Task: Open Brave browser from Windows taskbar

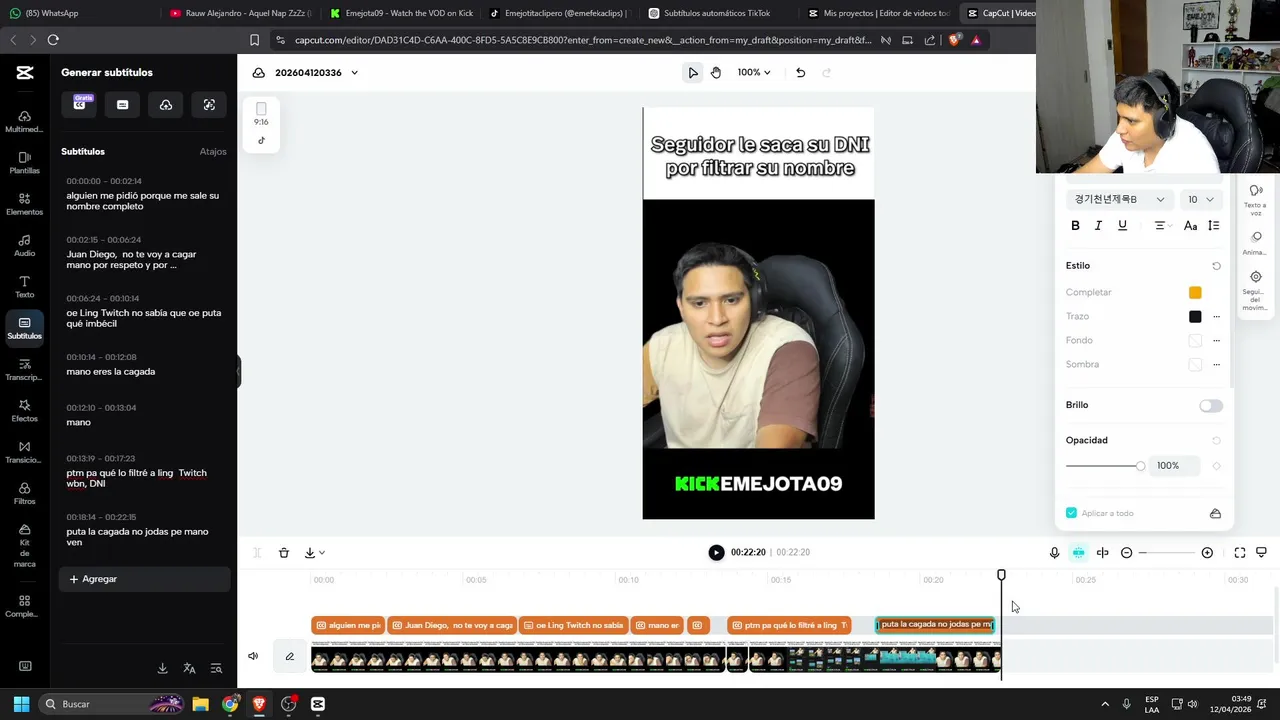Action: click(259, 704)
